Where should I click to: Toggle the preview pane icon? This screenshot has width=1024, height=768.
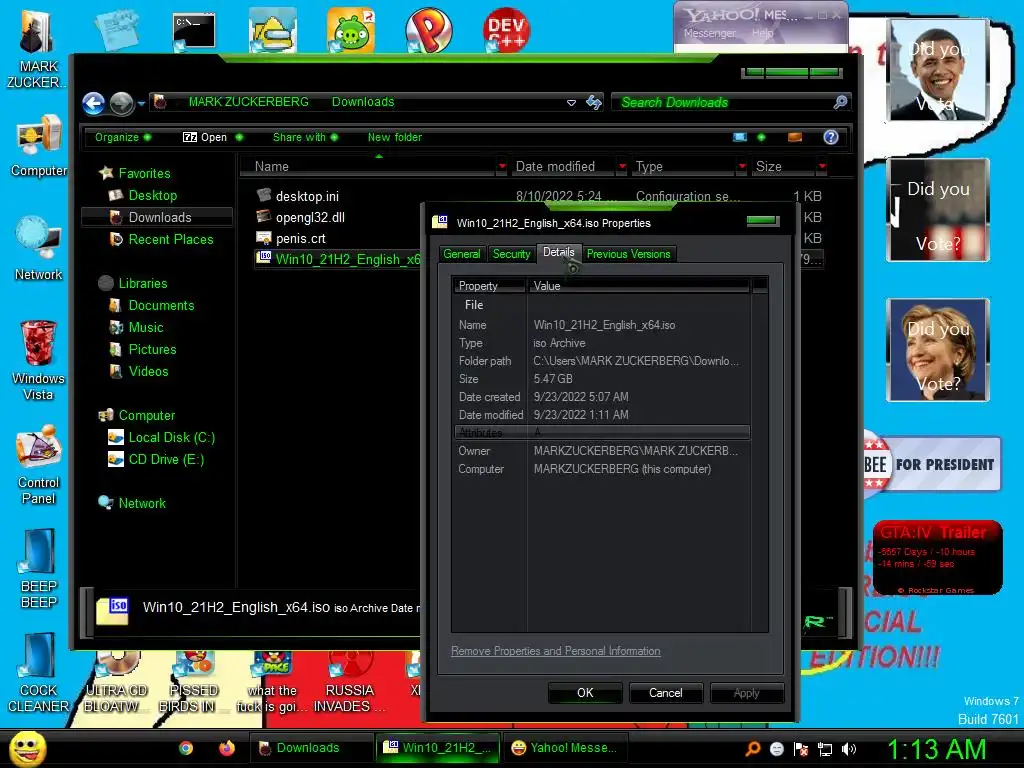click(x=795, y=137)
